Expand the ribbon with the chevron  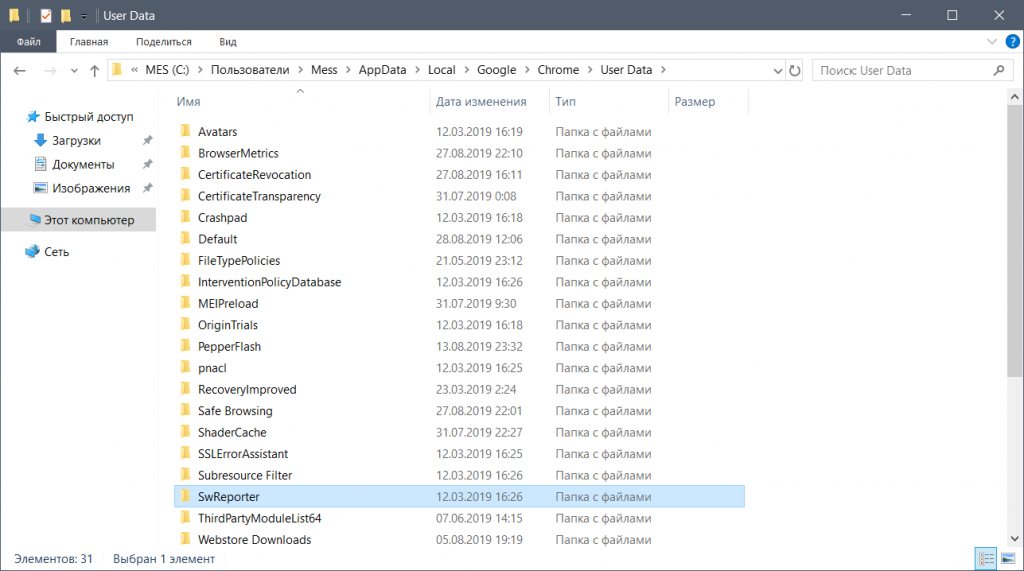(991, 42)
